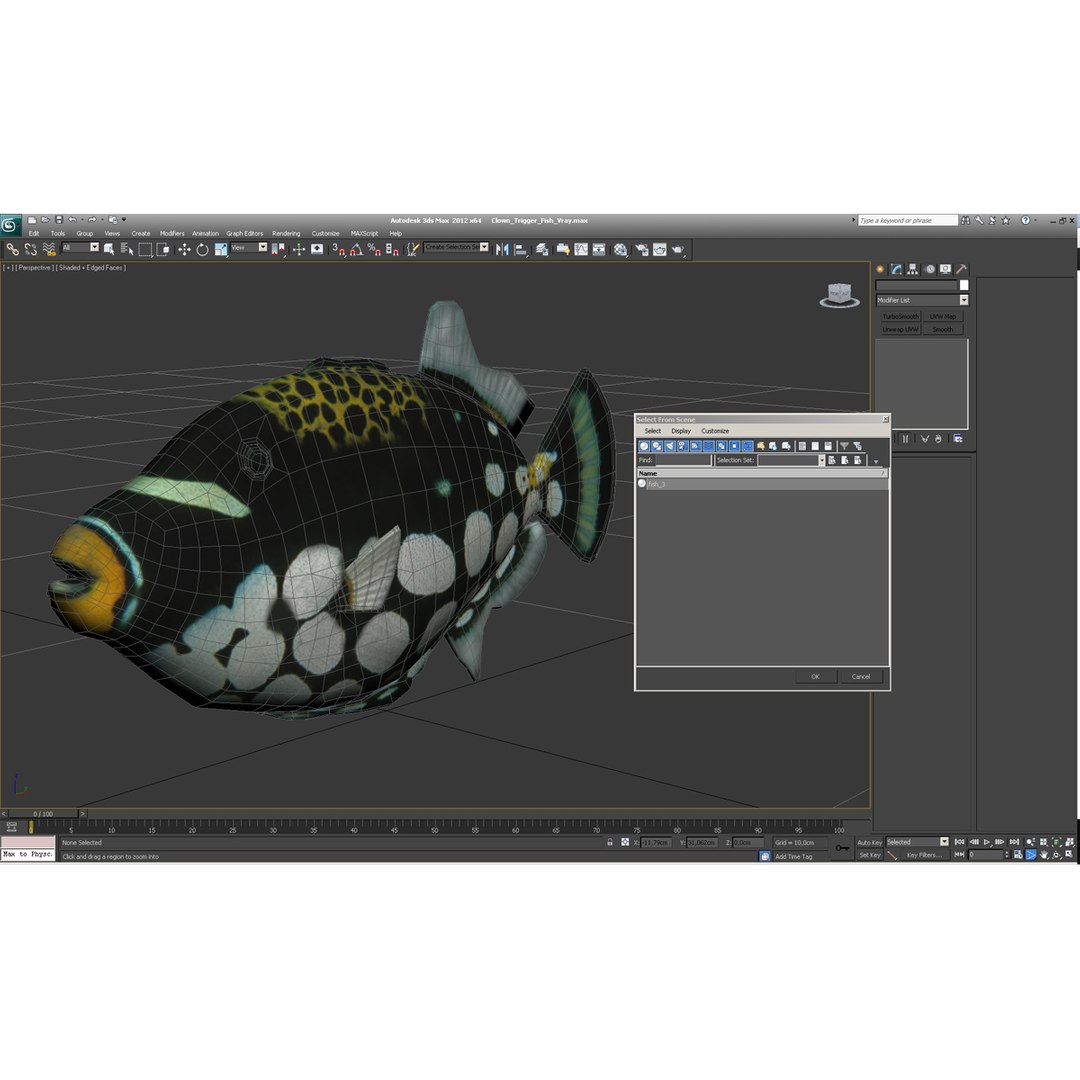The width and height of the screenshot is (1080, 1080).
Task: Click the 0 / 100 time slider
Action: coord(43,813)
